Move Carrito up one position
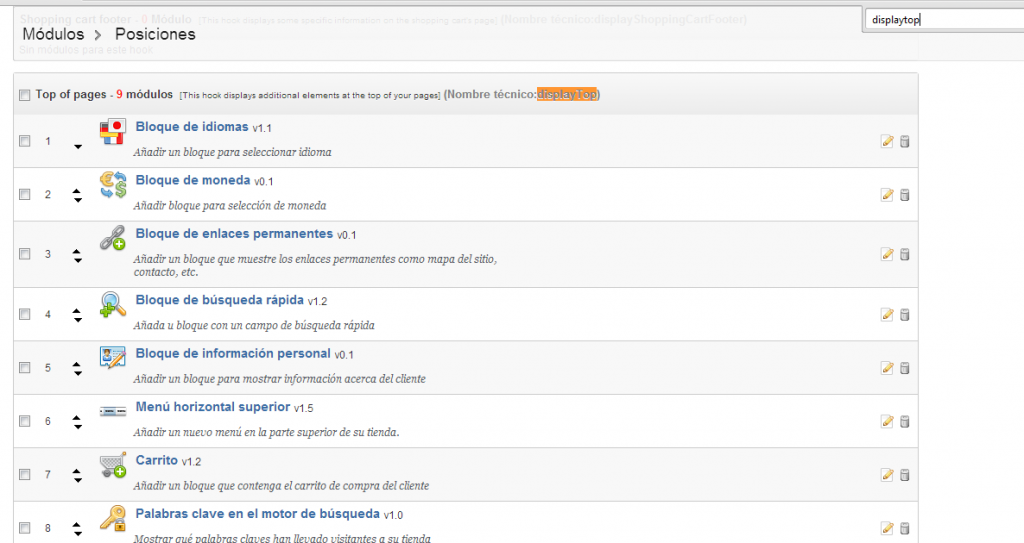Screen dimensions: 1024x543 [x=78, y=471]
